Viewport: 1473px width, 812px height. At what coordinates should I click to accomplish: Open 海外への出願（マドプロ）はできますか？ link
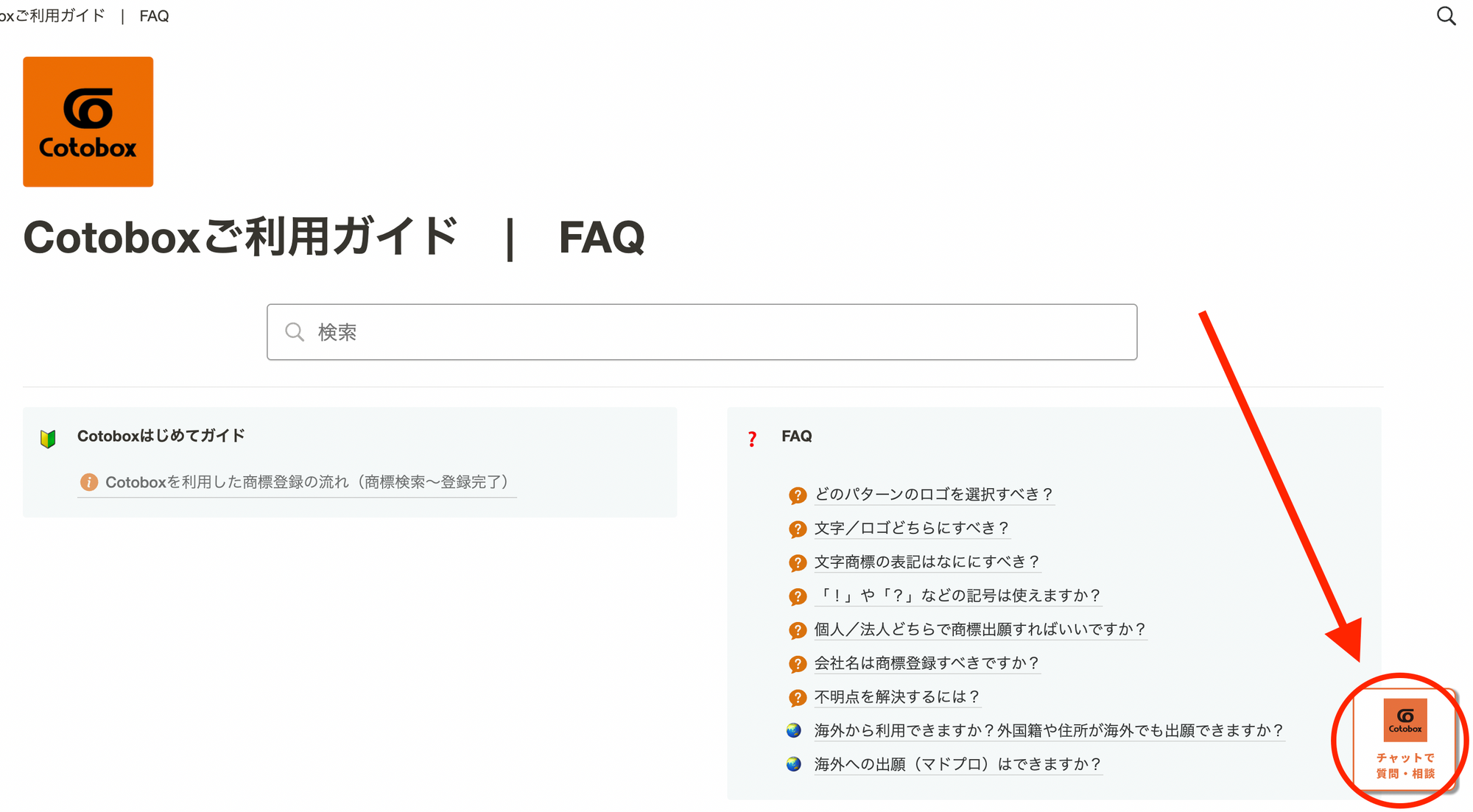tap(957, 764)
